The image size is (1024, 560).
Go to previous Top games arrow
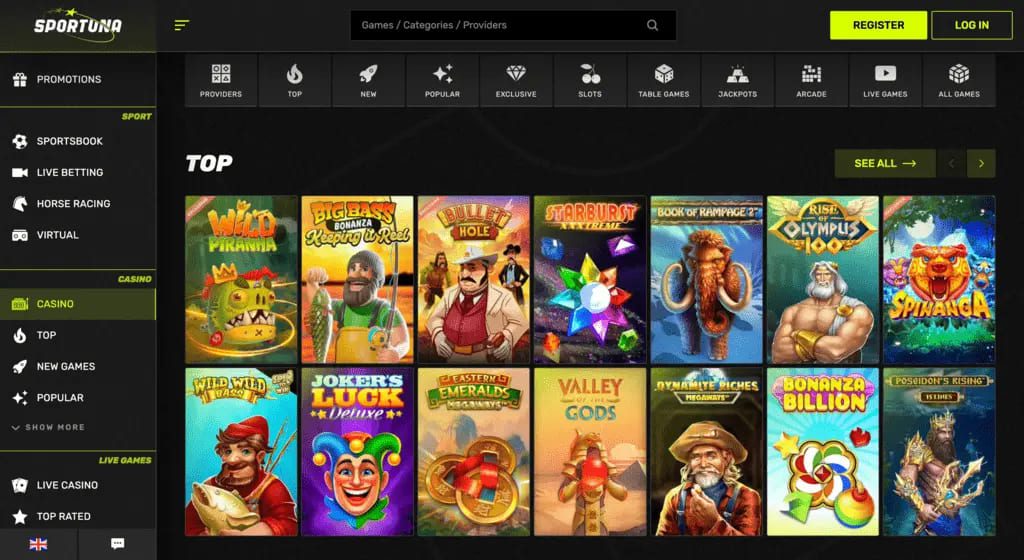coord(951,163)
